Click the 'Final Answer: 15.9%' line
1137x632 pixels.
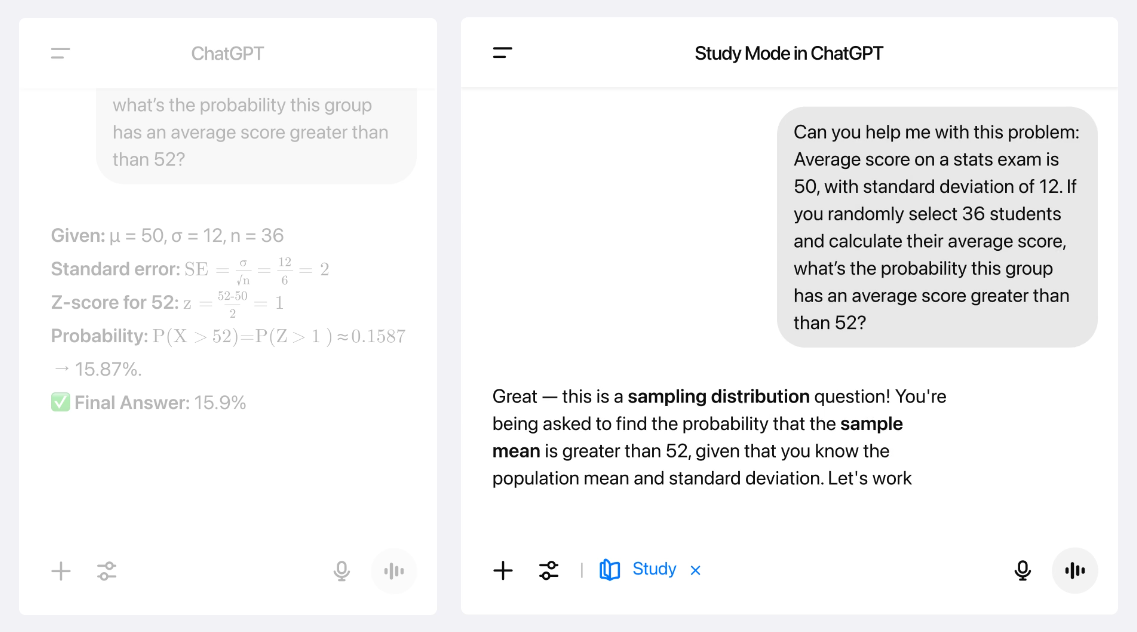(x=149, y=403)
